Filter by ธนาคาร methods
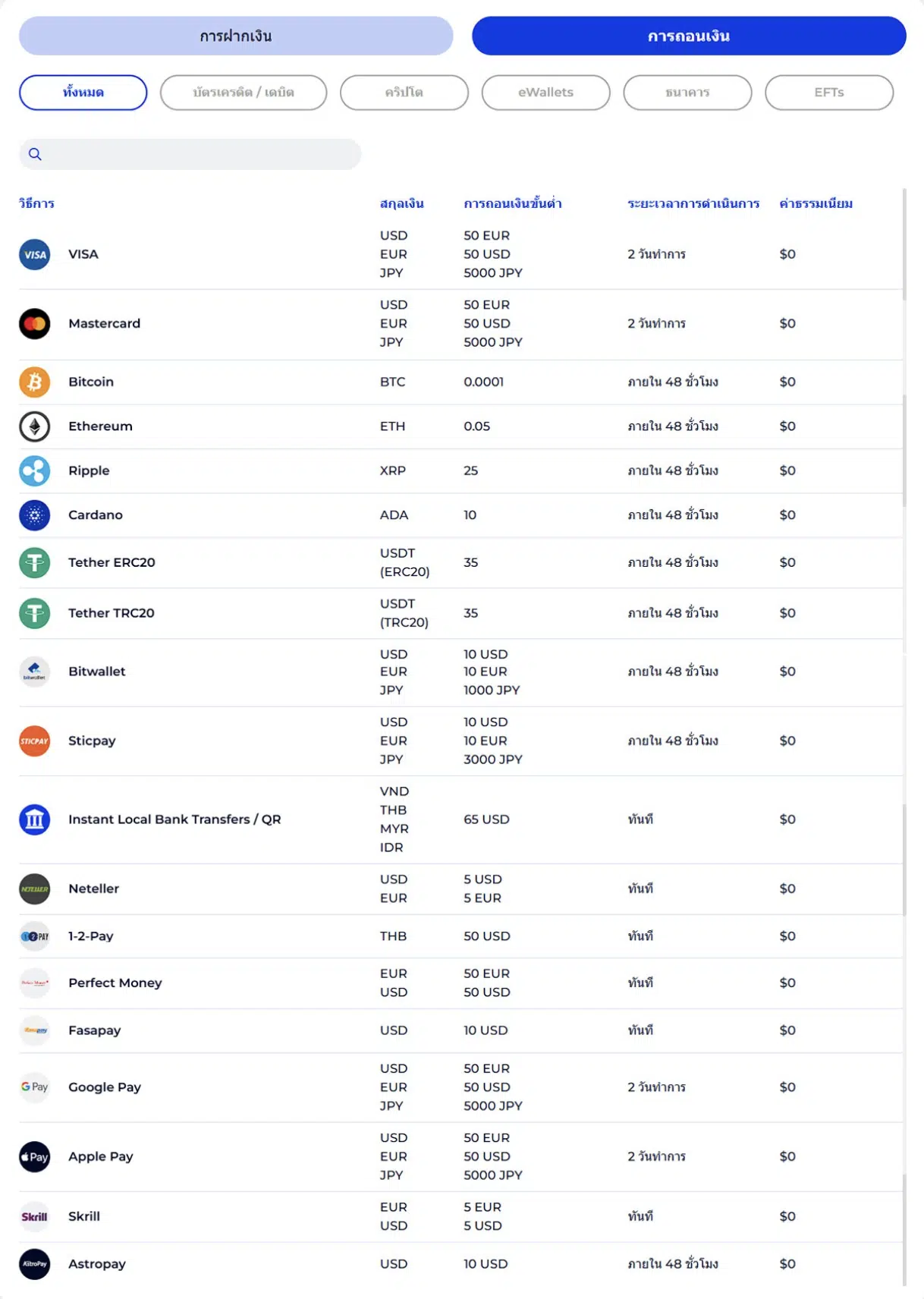The height and width of the screenshot is (1299, 924). (688, 93)
